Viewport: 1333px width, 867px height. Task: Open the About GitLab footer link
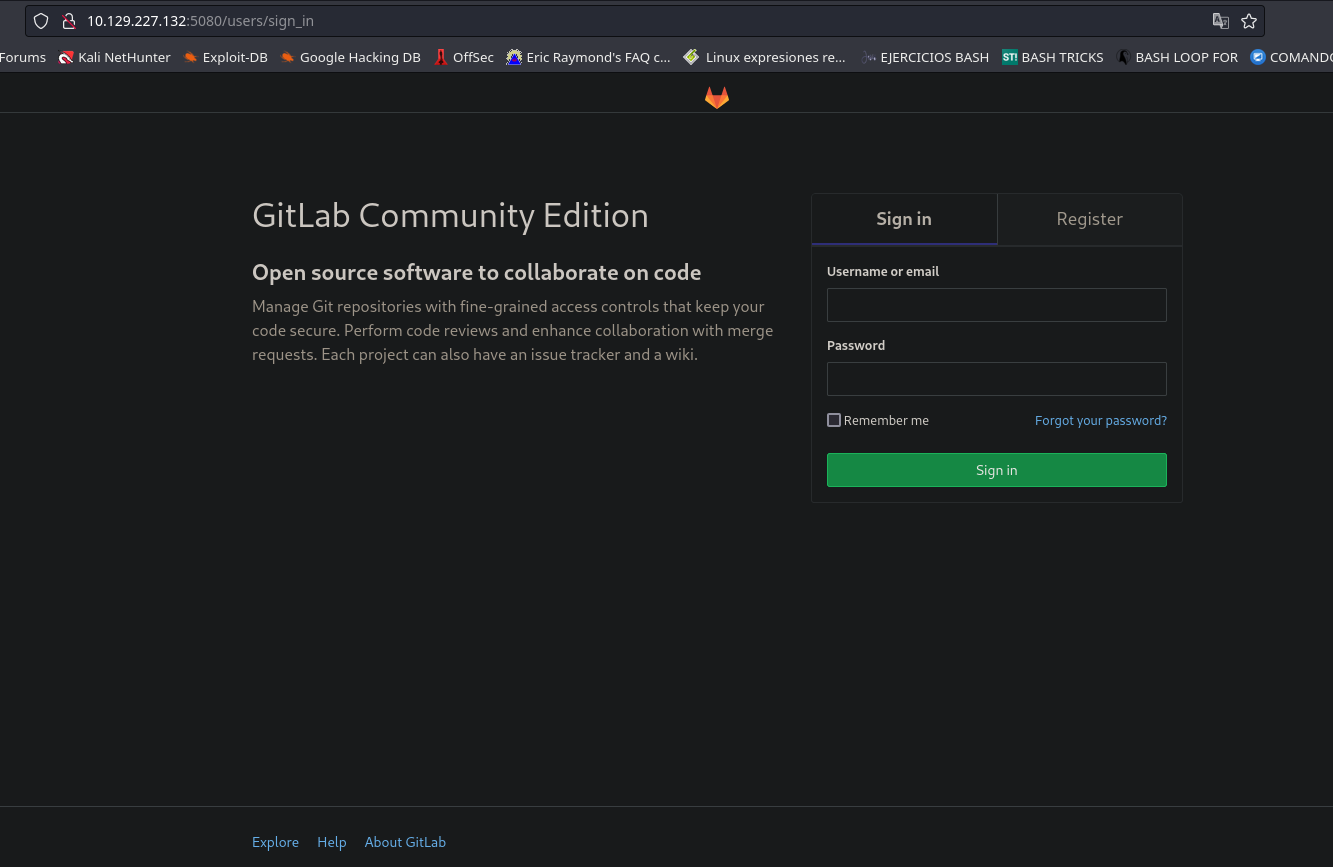click(405, 842)
